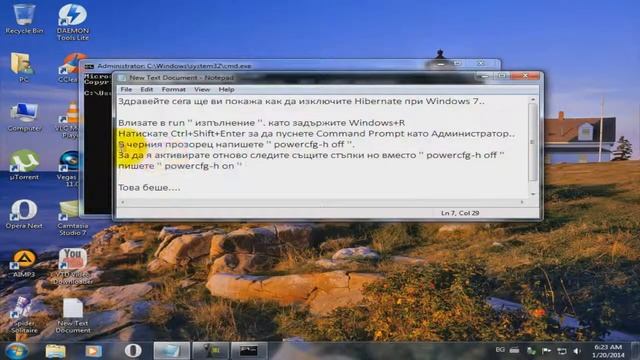Click the network tray icon
640x360 pixels.
coord(562,351)
